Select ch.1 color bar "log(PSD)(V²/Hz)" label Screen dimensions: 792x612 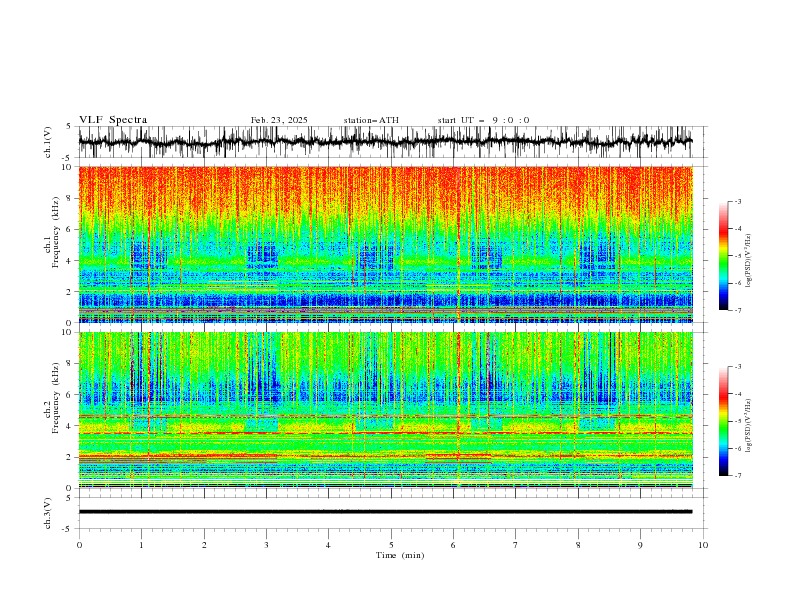[749, 261]
